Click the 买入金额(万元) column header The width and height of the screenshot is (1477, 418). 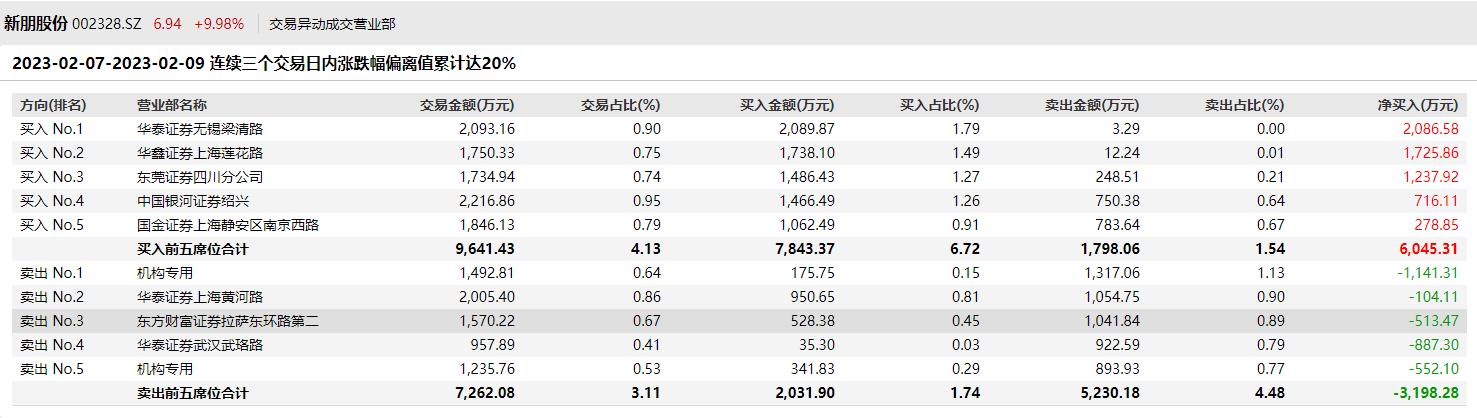pyautogui.click(x=787, y=105)
